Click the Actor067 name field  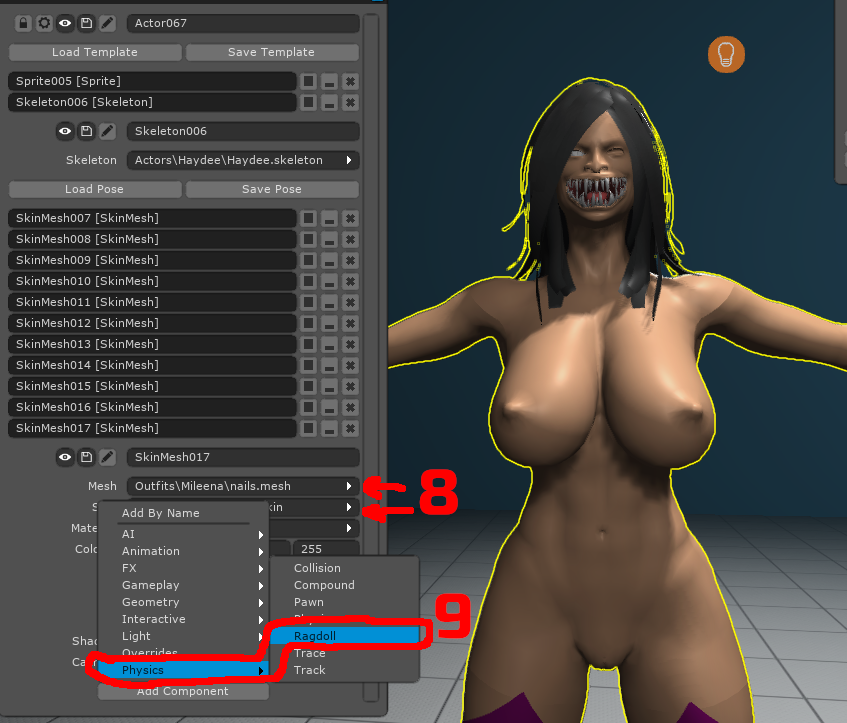point(243,23)
